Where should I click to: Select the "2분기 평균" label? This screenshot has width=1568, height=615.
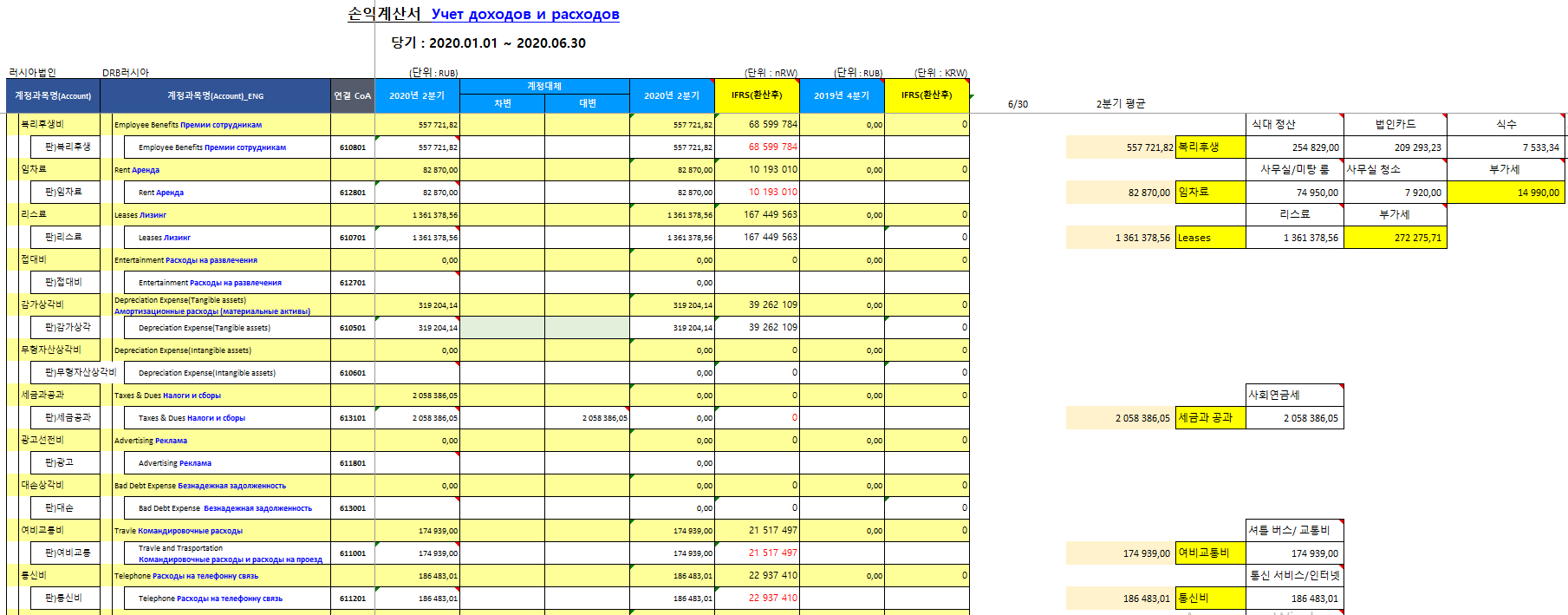[x=1120, y=104]
